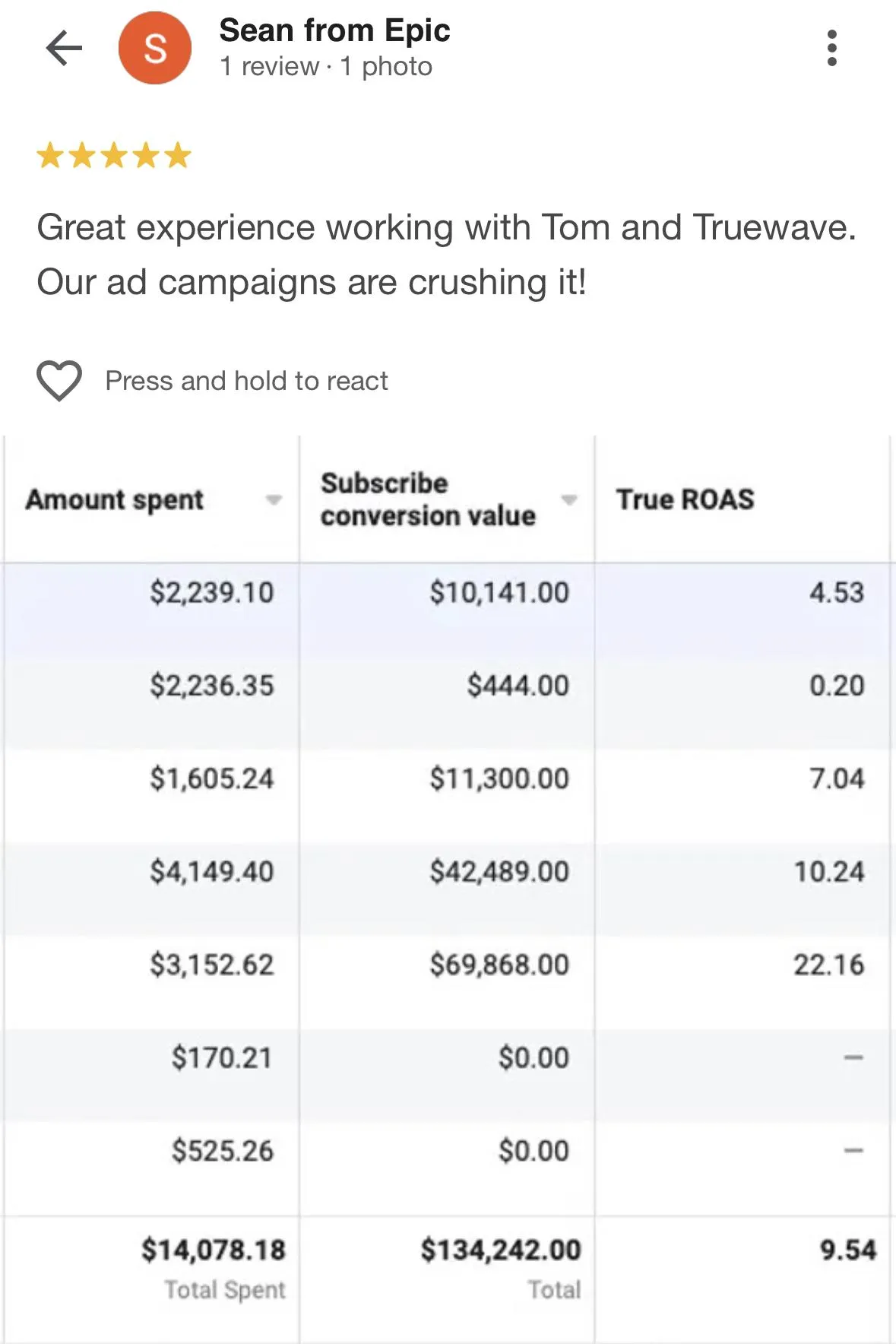Tap the heart icon to react
This screenshot has height=1344, width=896.
pos(59,380)
